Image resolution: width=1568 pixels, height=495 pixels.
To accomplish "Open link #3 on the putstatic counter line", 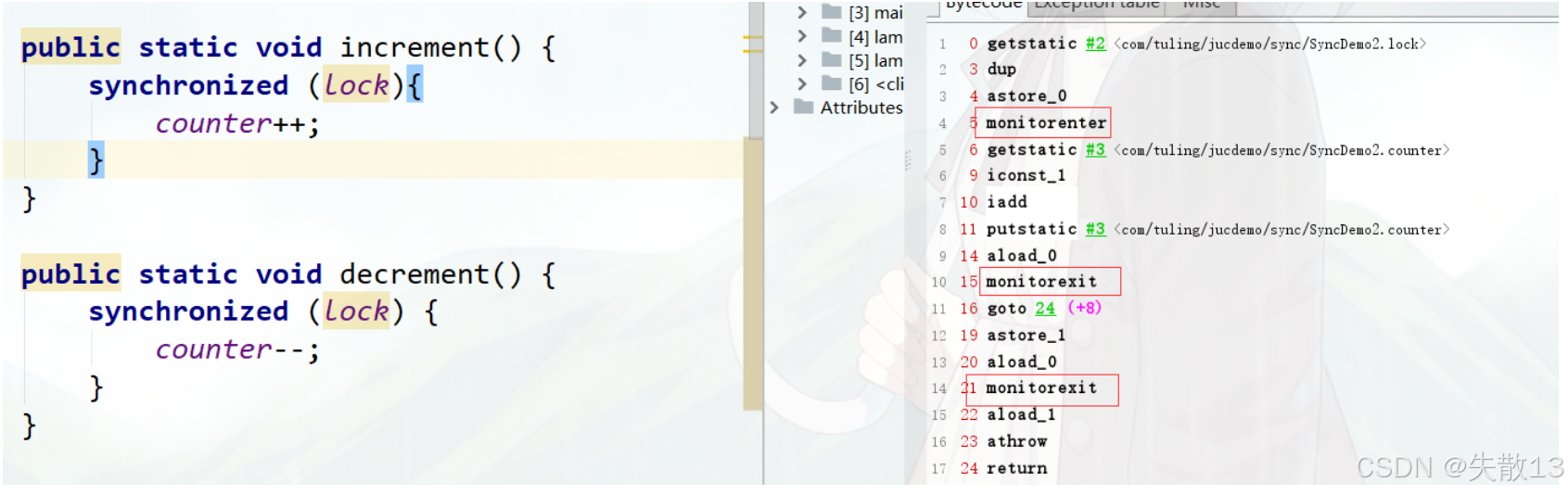I will (1096, 229).
